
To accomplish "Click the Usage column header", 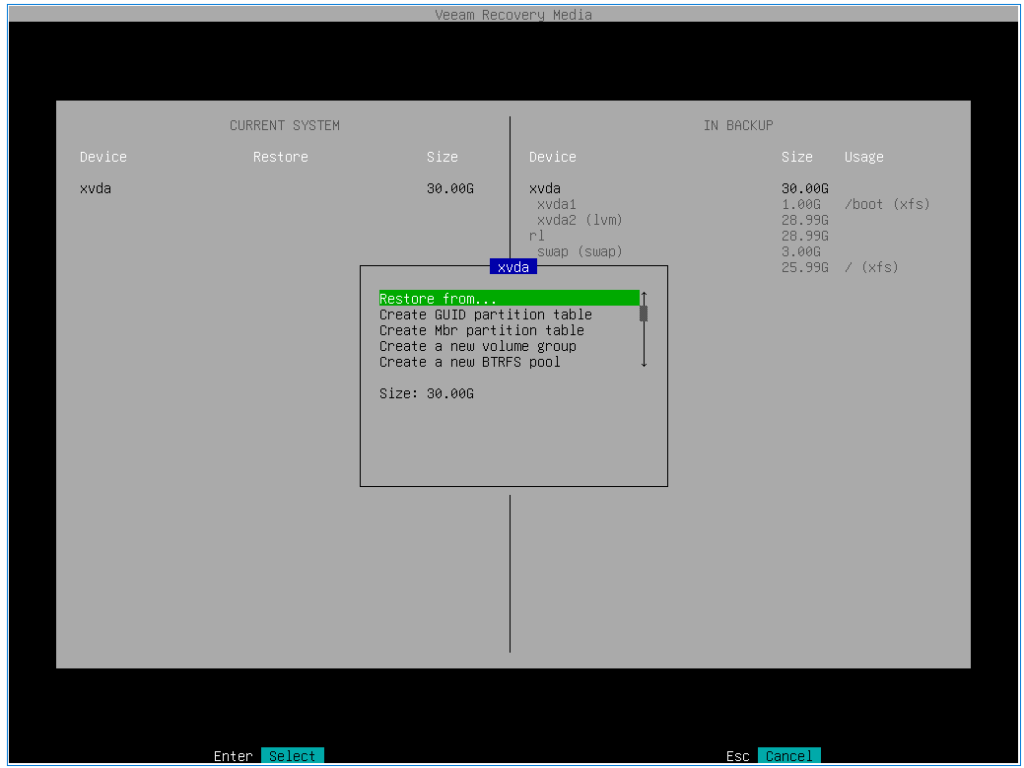I will tap(864, 157).
